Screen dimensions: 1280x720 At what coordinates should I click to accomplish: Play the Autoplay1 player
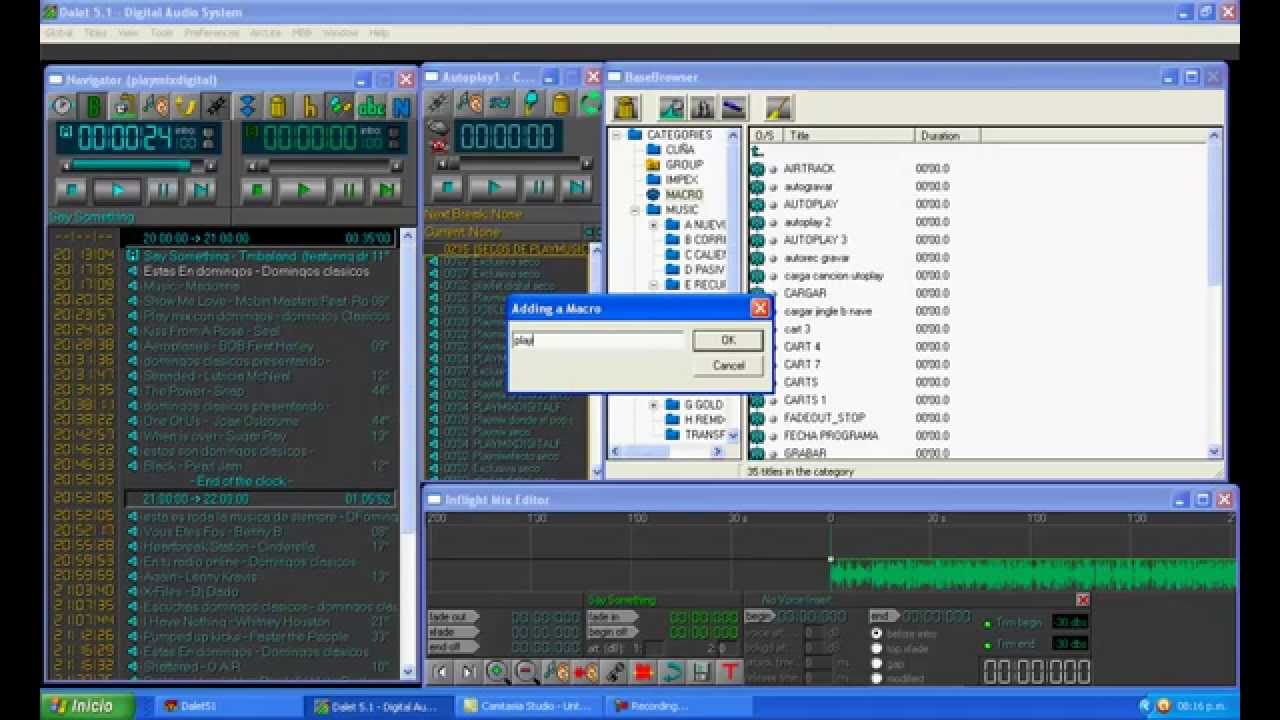click(492, 186)
